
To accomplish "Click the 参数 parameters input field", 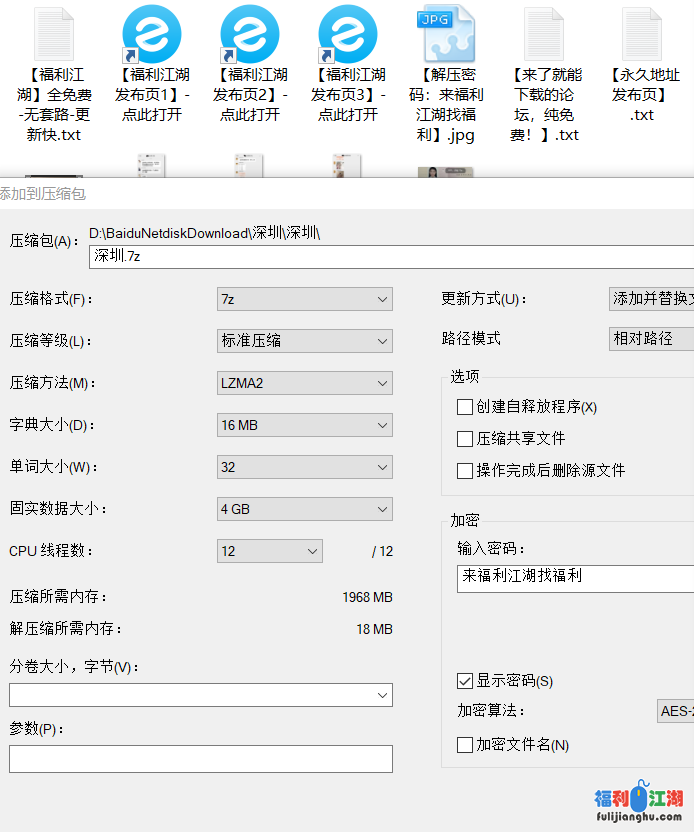I will click(200, 759).
